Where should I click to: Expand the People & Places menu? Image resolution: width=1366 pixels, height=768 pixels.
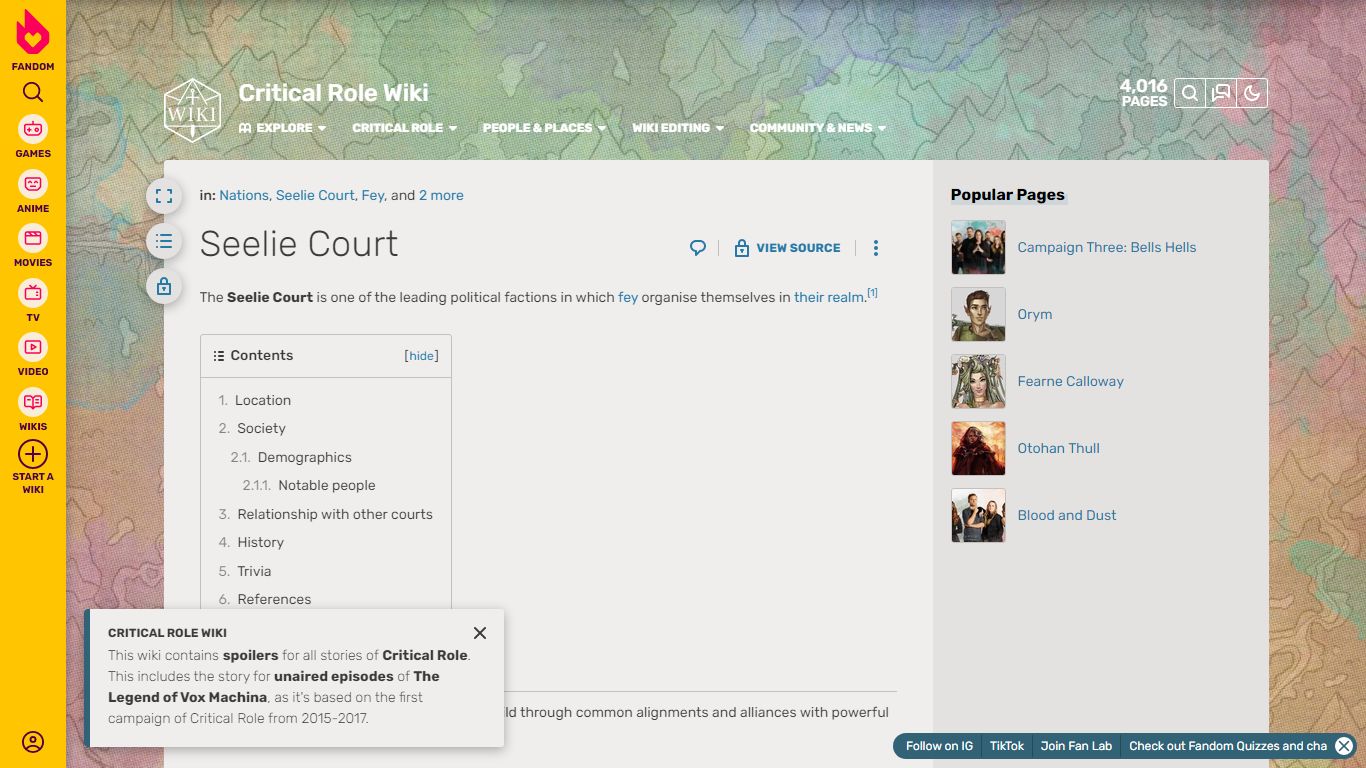[x=545, y=128]
